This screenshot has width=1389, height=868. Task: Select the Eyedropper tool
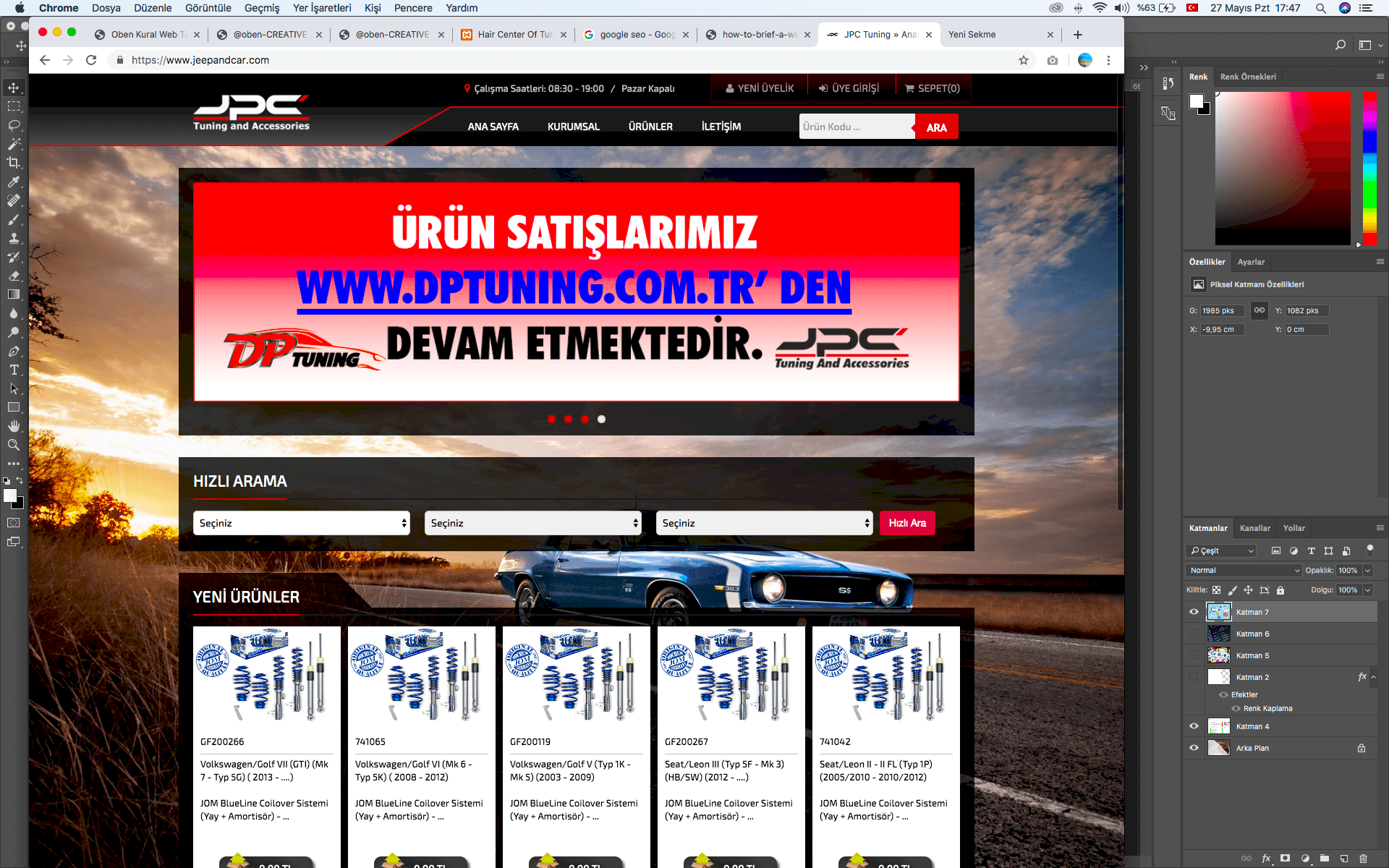pyautogui.click(x=14, y=182)
